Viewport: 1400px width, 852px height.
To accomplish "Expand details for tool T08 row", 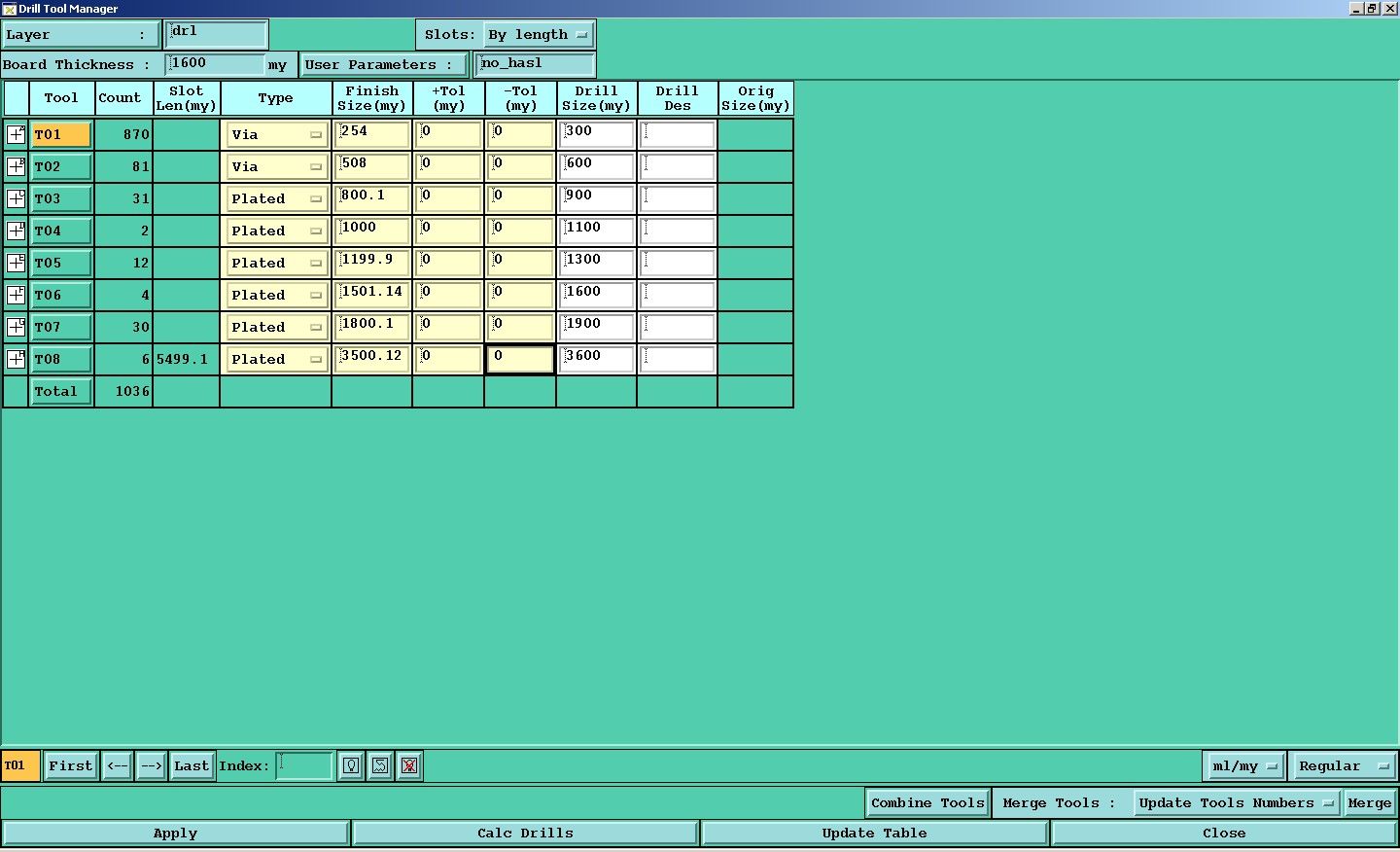I will (17, 359).
